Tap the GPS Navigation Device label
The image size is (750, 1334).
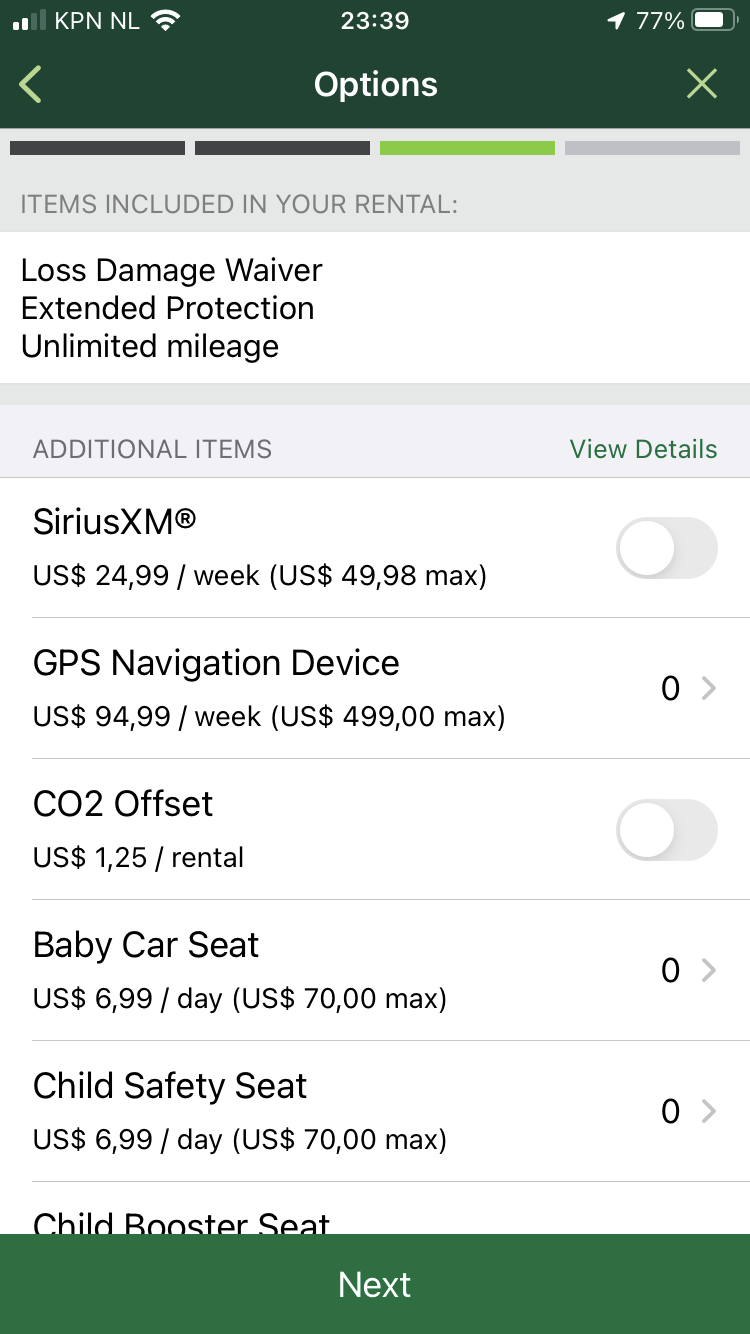pos(216,663)
